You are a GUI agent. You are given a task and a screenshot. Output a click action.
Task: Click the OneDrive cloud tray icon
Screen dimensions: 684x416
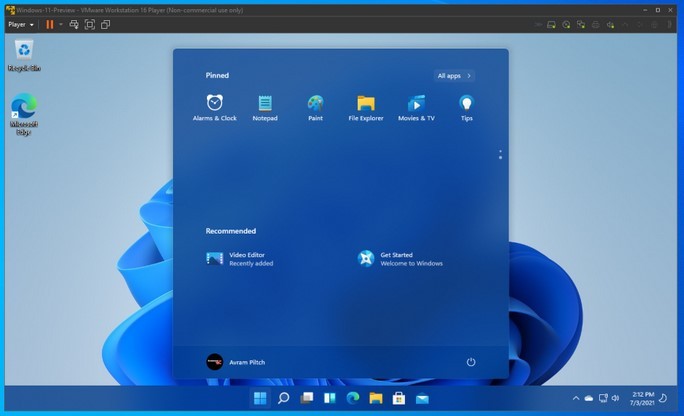tap(589, 398)
